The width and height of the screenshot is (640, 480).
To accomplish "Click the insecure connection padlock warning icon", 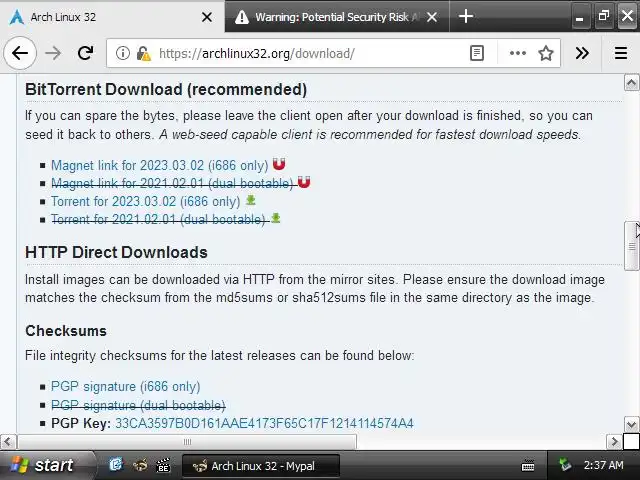I will [x=143, y=53].
